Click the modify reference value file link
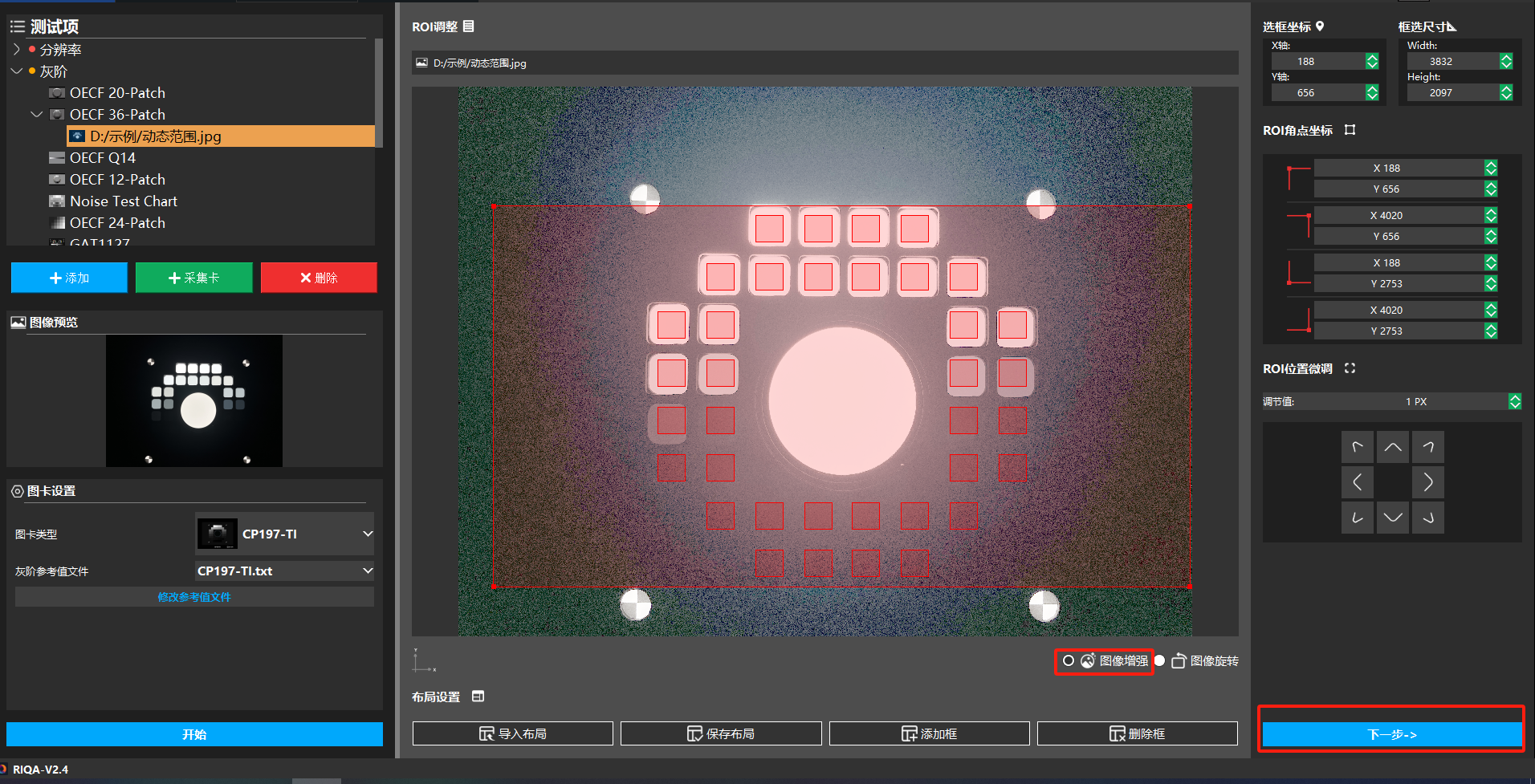Screen dimensions: 1535x784 click(194, 597)
